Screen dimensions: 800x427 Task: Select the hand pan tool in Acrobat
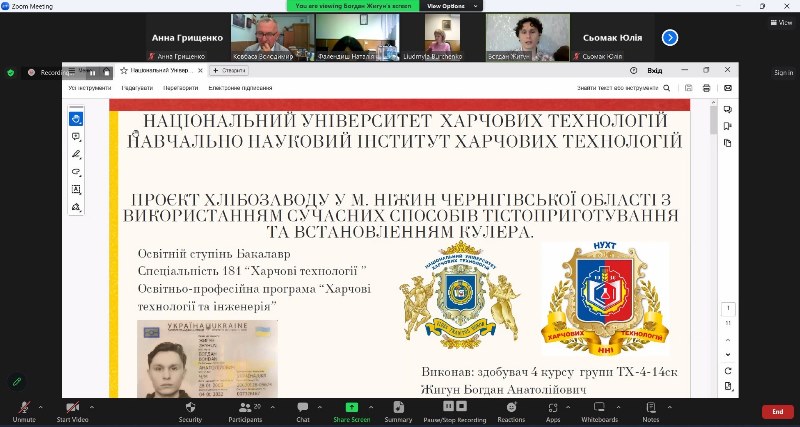76,119
